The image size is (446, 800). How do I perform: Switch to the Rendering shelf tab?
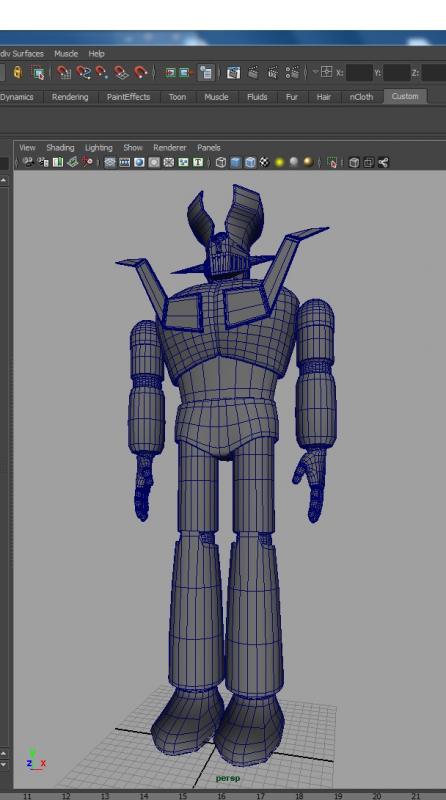70,96
